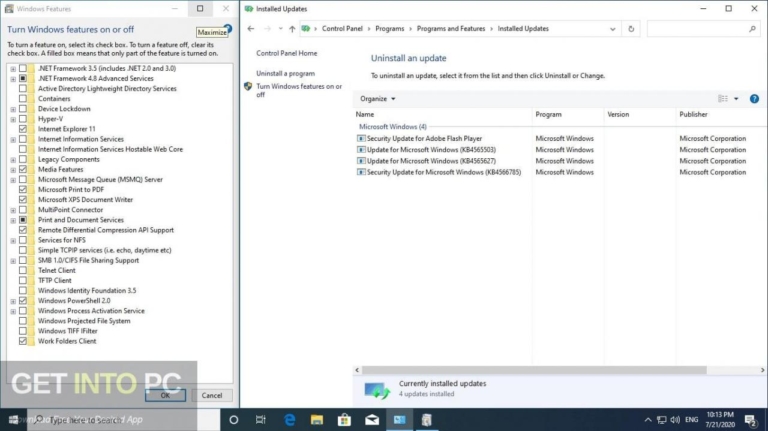
Task: Expand Print and Document Services node
Action: (x=13, y=220)
